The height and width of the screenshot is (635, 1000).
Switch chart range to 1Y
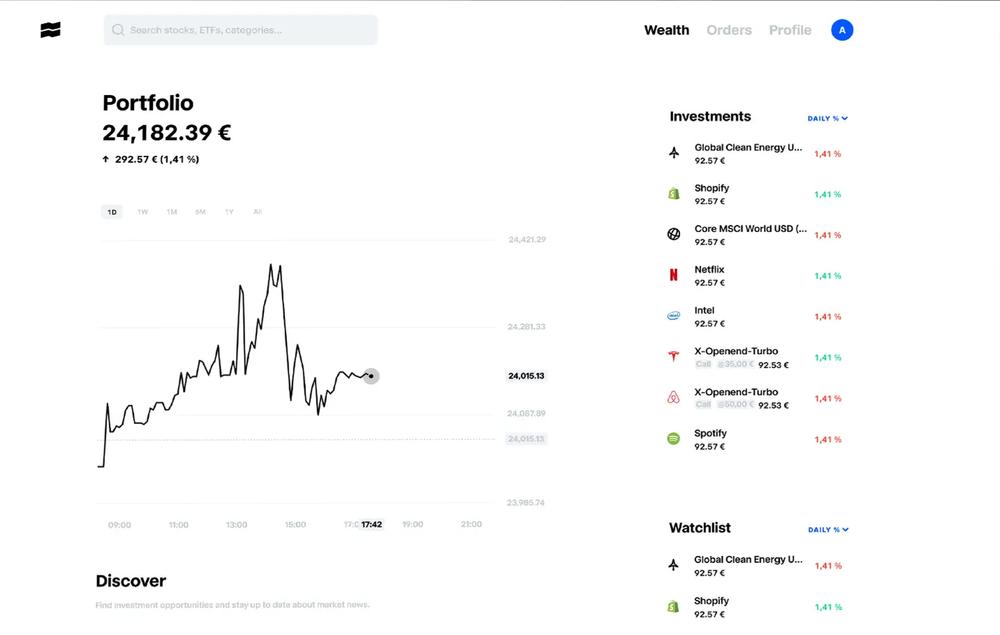coord(229,212)
